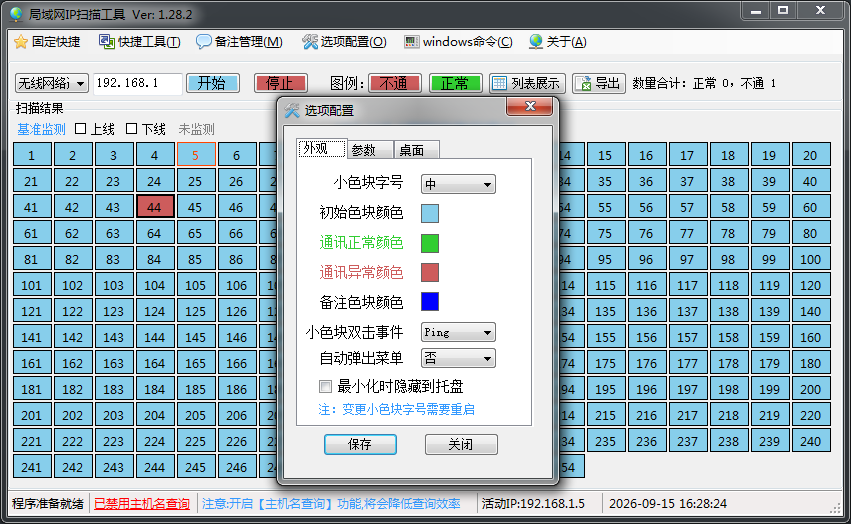Click the 活动IP:192.168.1.5 status text

pyautogui.click(x=533, y=504)
